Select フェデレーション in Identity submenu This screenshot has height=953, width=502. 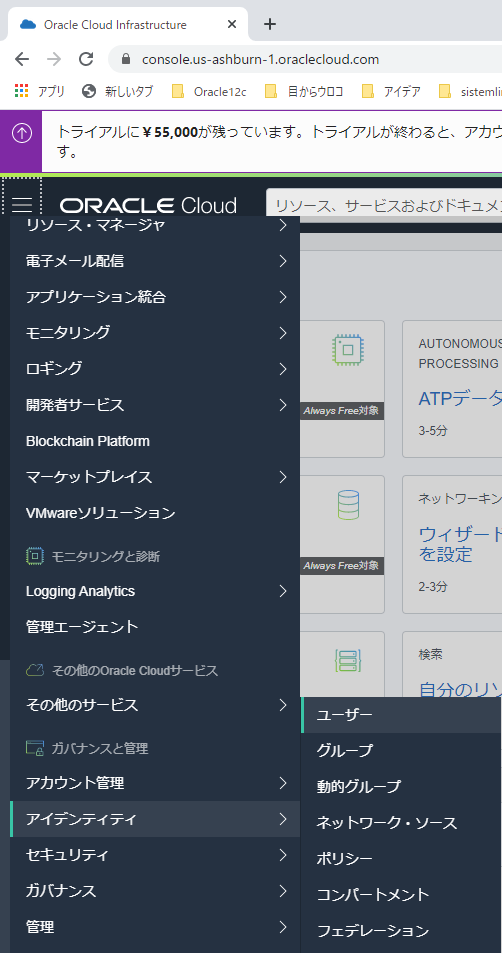pyautogui.click(x=401, y=931)
